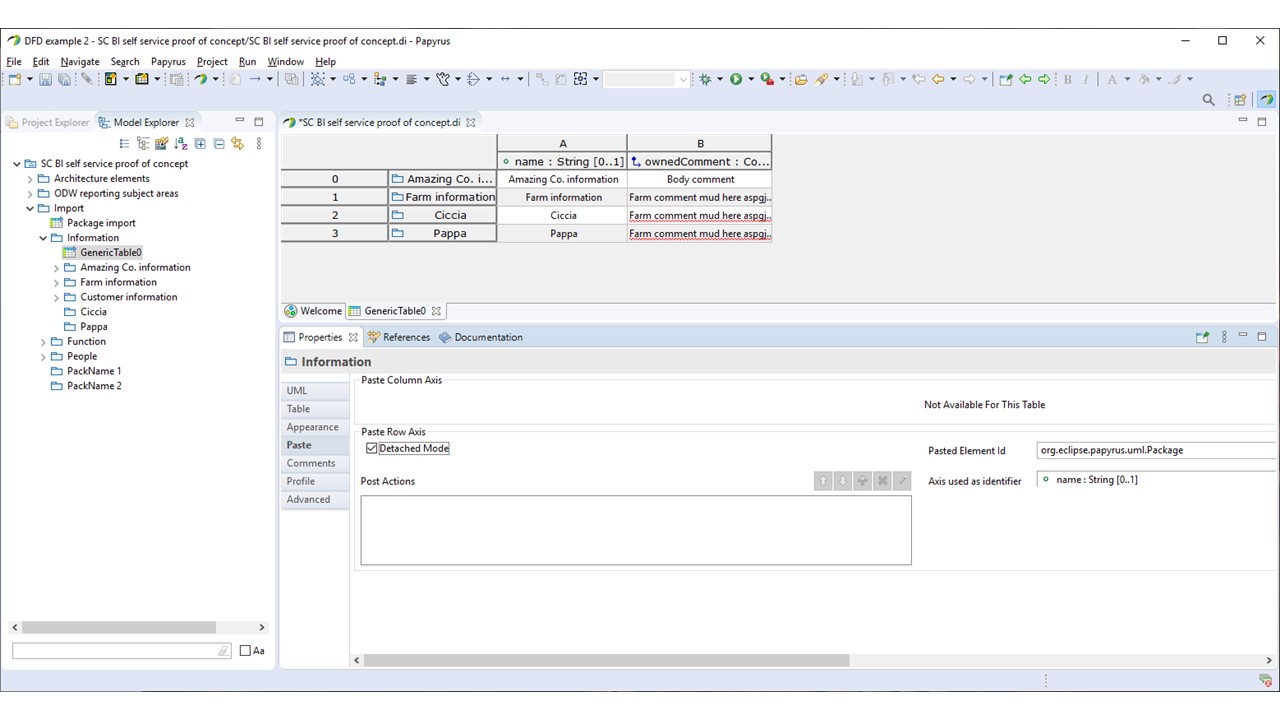
Task: Select the Table properties section
Action: tap(315, 409)
